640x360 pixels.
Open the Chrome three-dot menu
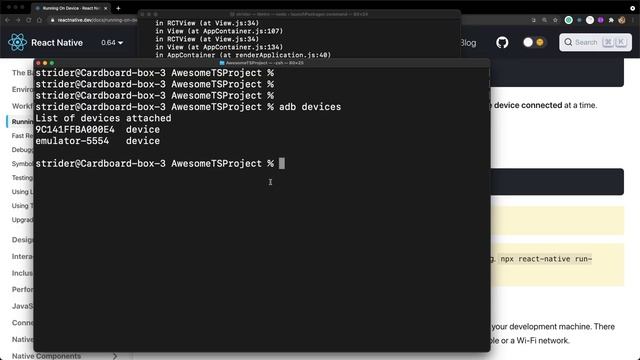tap(633, 20)
